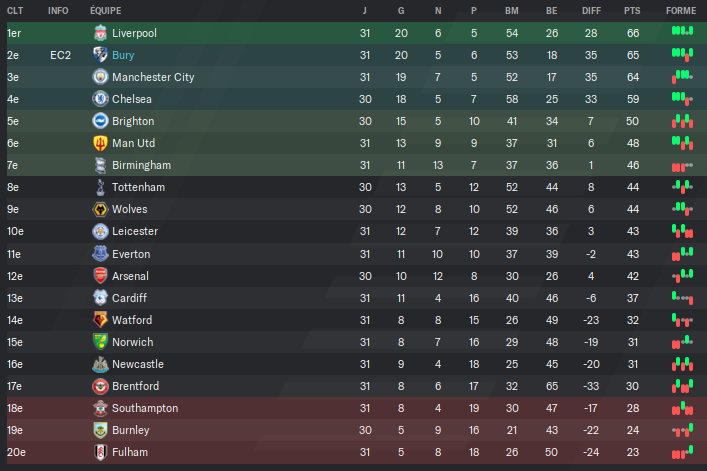Click the Man Utd crest icon

pos(100,143)
